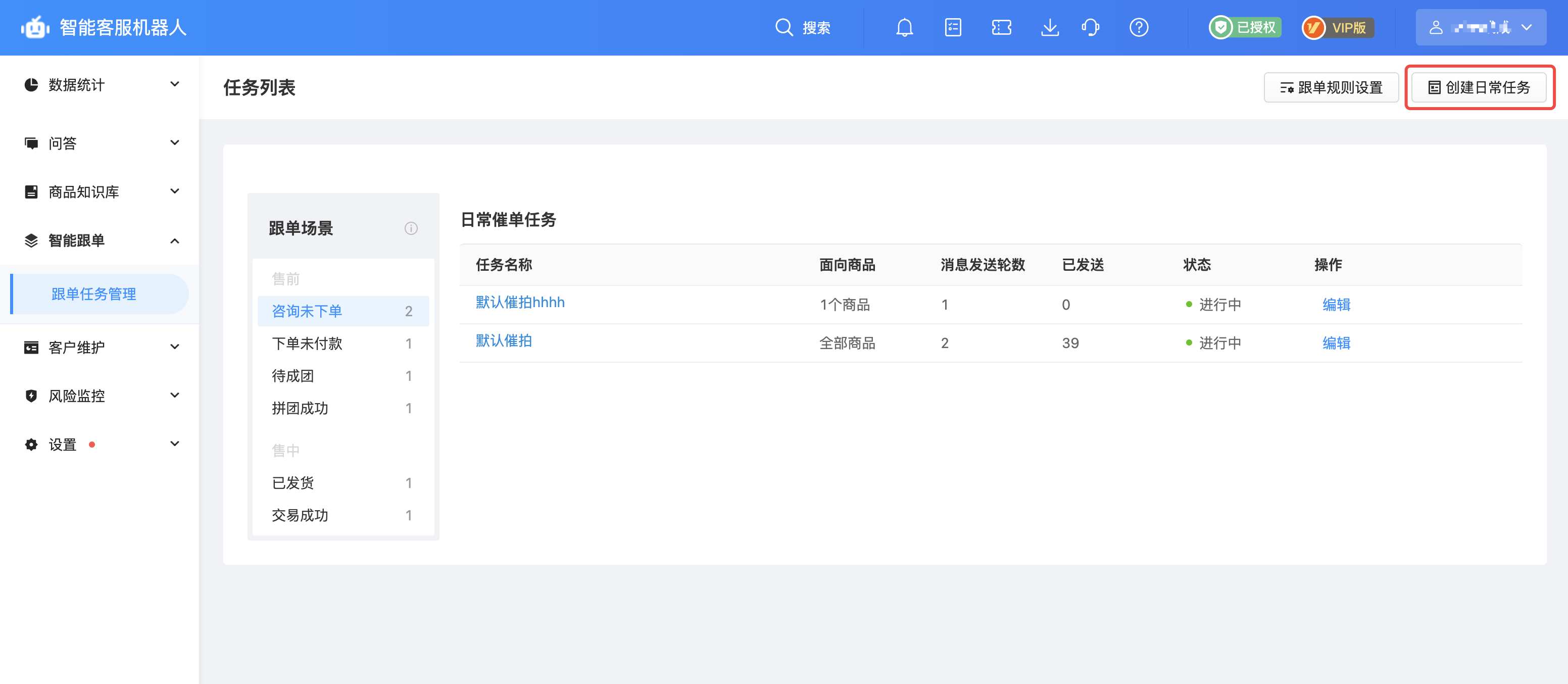Click the download icon in header

pos(1050,27)
